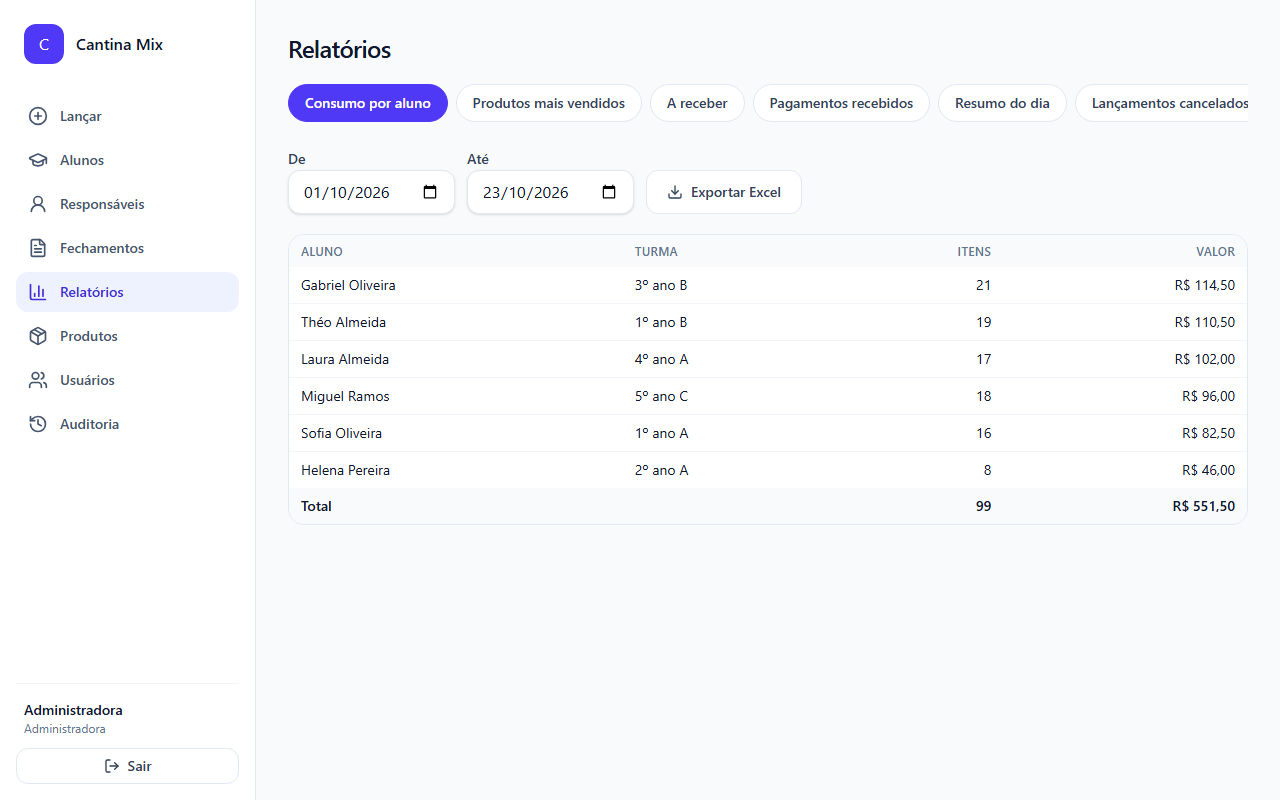The width and height of the screenshot is (1280, 800).
Task: Click the Usuários people icon
Action: click(x=38, y=380)
